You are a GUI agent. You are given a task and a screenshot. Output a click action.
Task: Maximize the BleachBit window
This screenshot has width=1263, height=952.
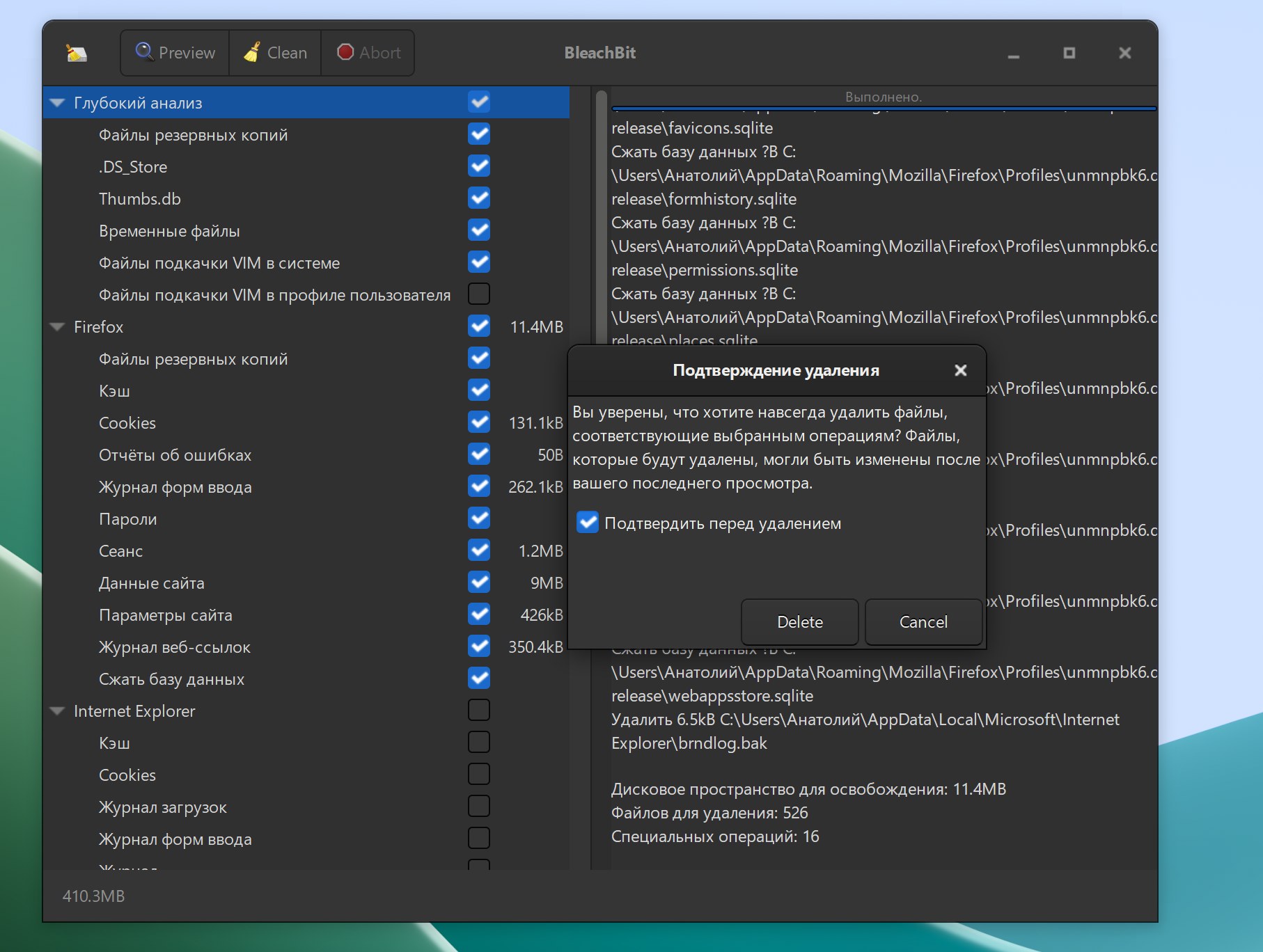pos(1069,53)
